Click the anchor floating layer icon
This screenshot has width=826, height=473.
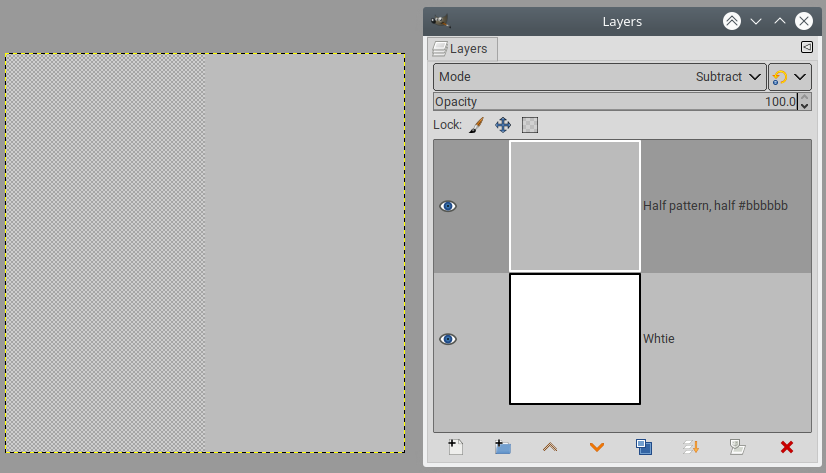[691, 447]
